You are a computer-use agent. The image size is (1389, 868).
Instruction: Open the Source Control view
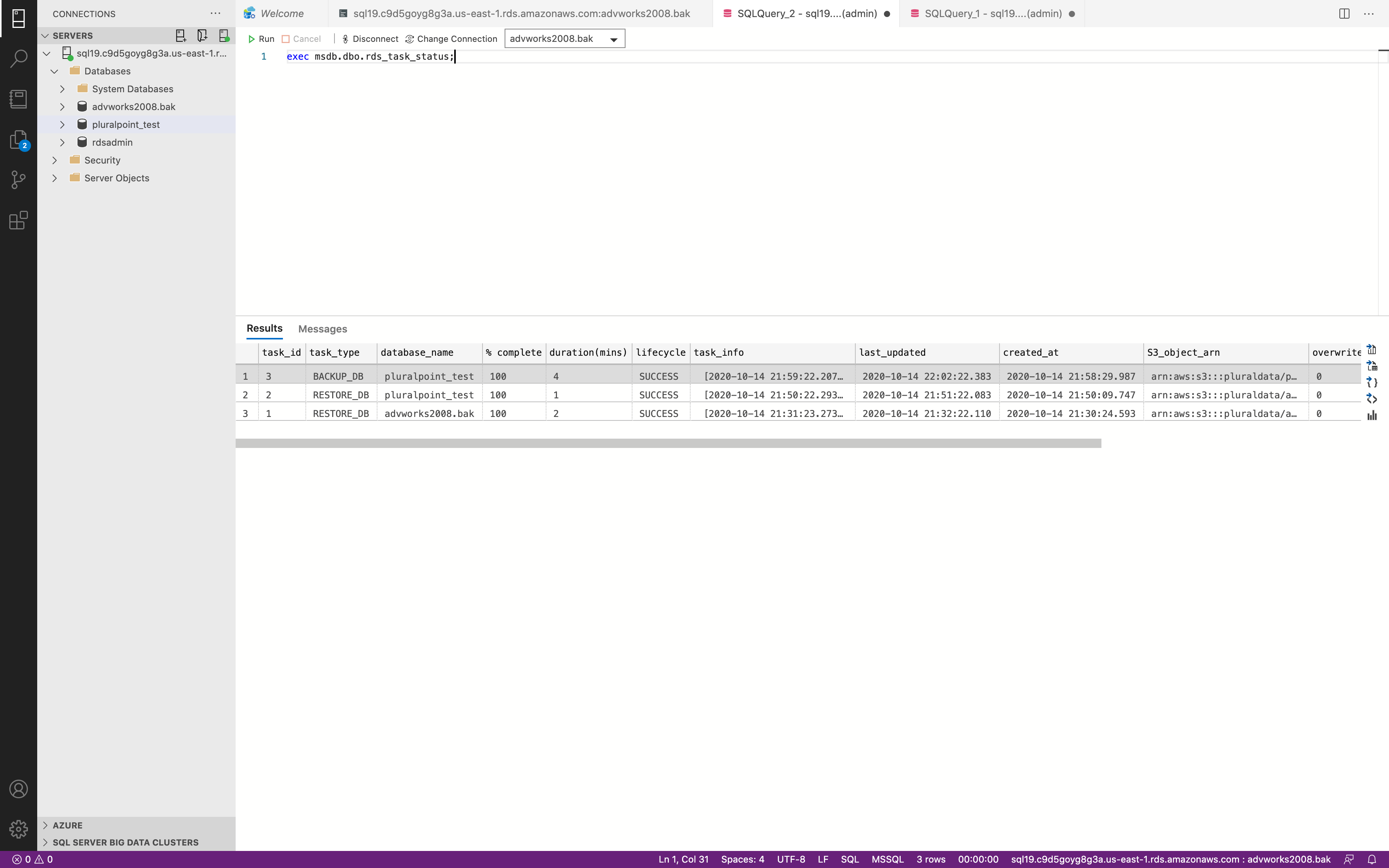click(18, 180)
